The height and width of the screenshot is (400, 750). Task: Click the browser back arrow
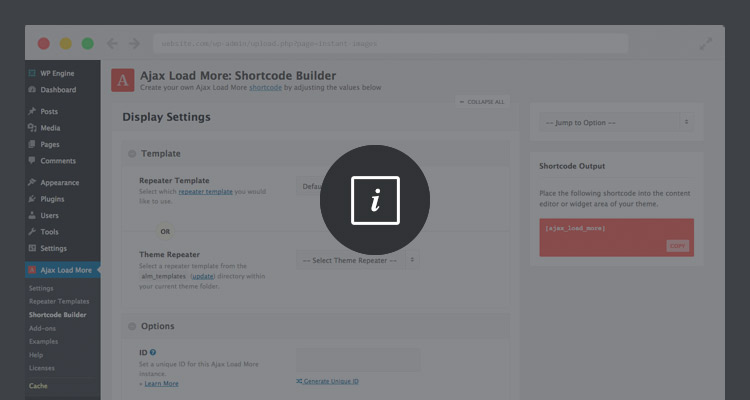[x=112, y=44]
